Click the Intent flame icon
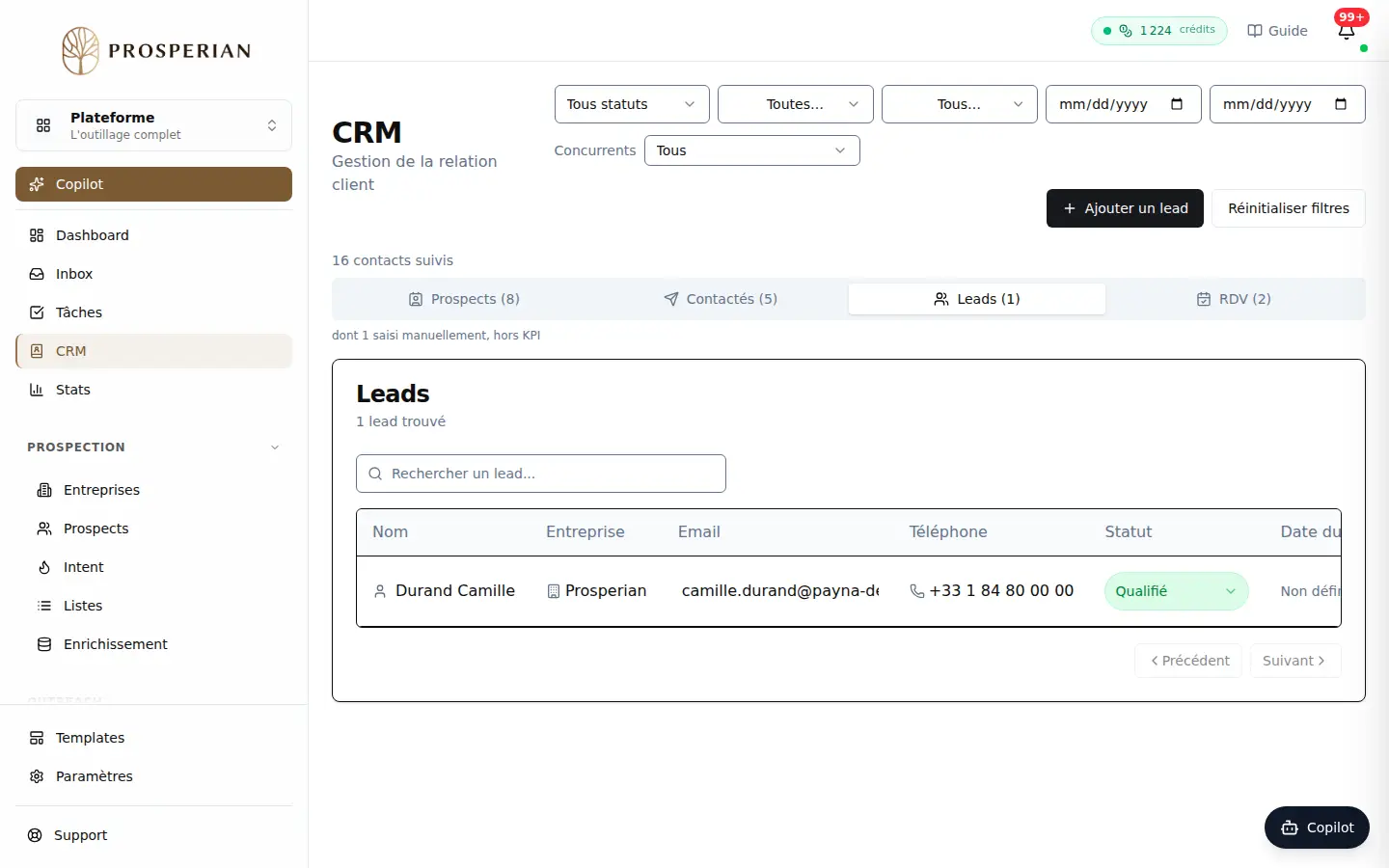Viewport: 1389px width, 868px height. pos(44,567)
